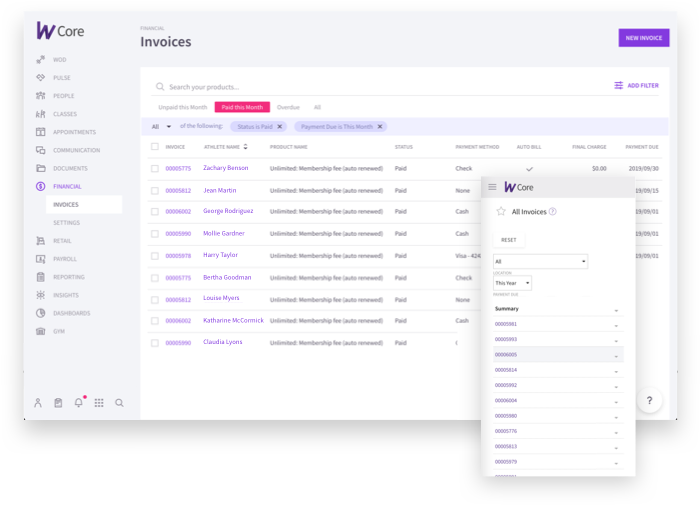The image size is (700, 508).
Task: Open the Classes sidebar icon
Action: point(41,114)
